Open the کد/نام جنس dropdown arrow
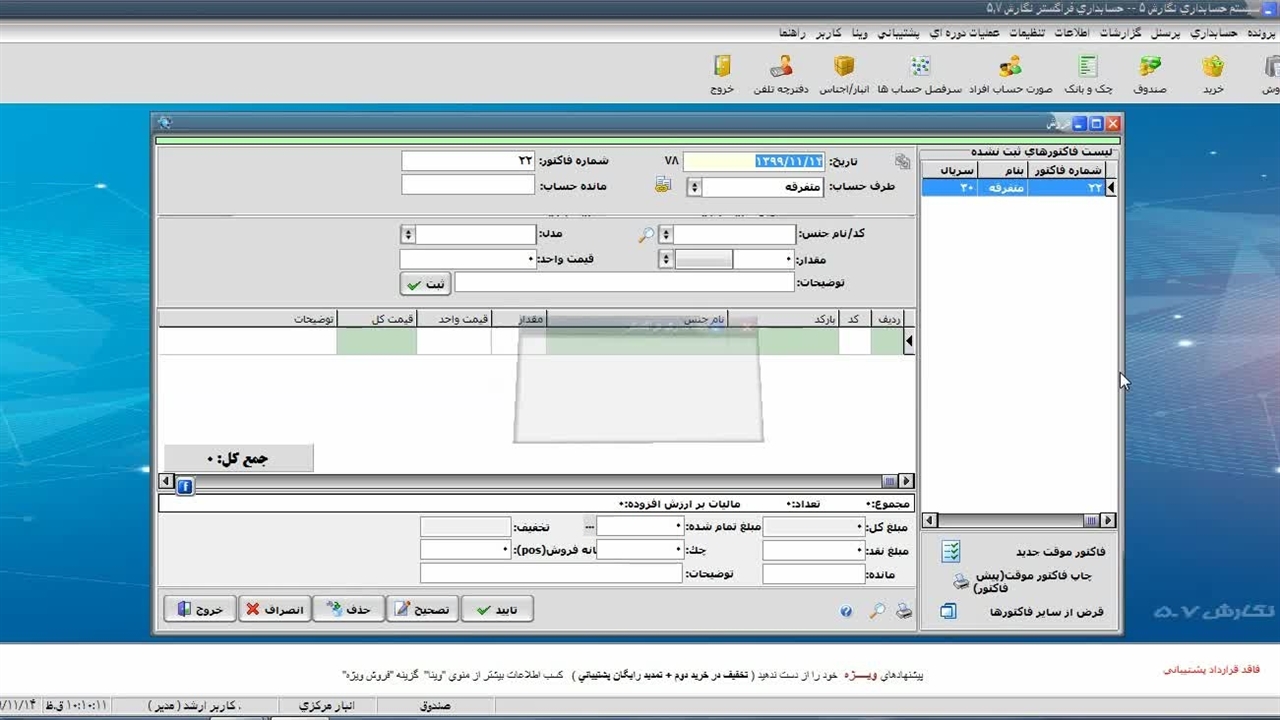Viewport: 1280px width, 720px height. [x=665, y=235]
